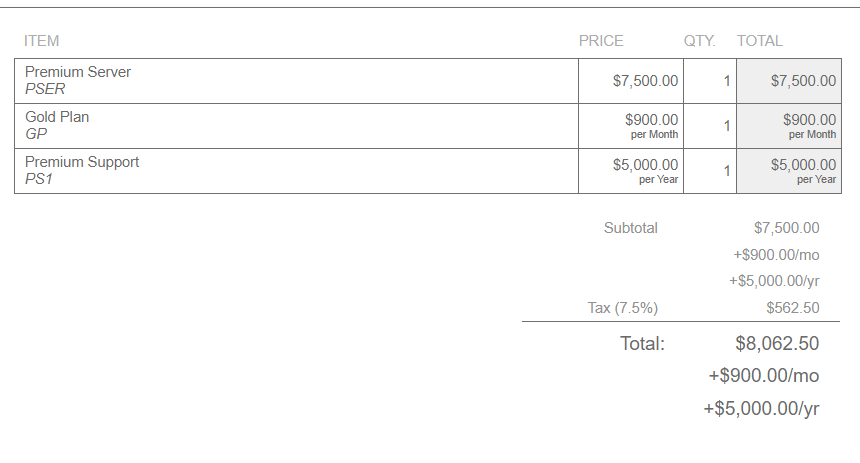Click the Tax (7.5%) label
The image size is (860, 463).
[623, 308]
